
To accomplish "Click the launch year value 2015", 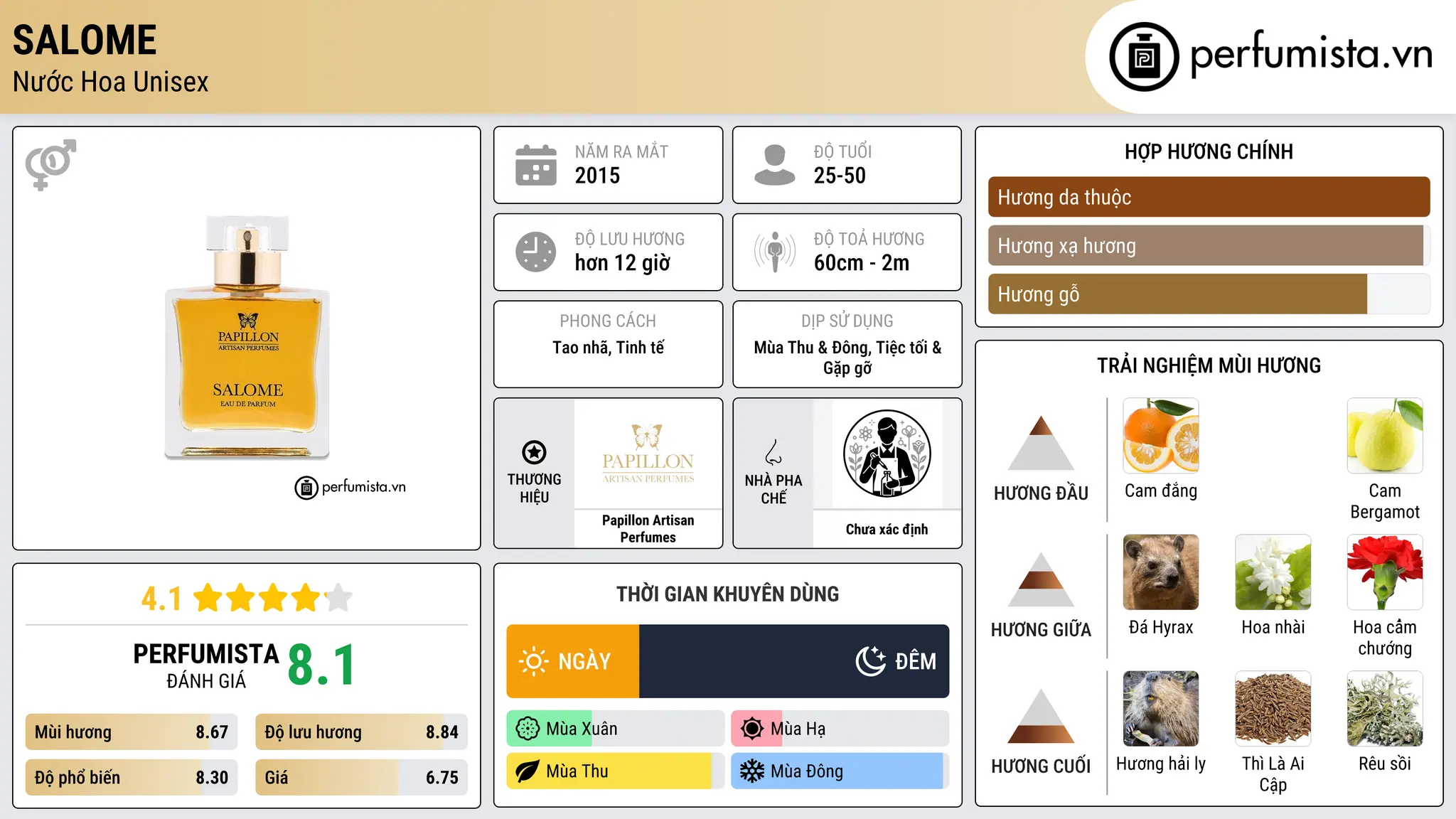I will [x=597, y=176].
